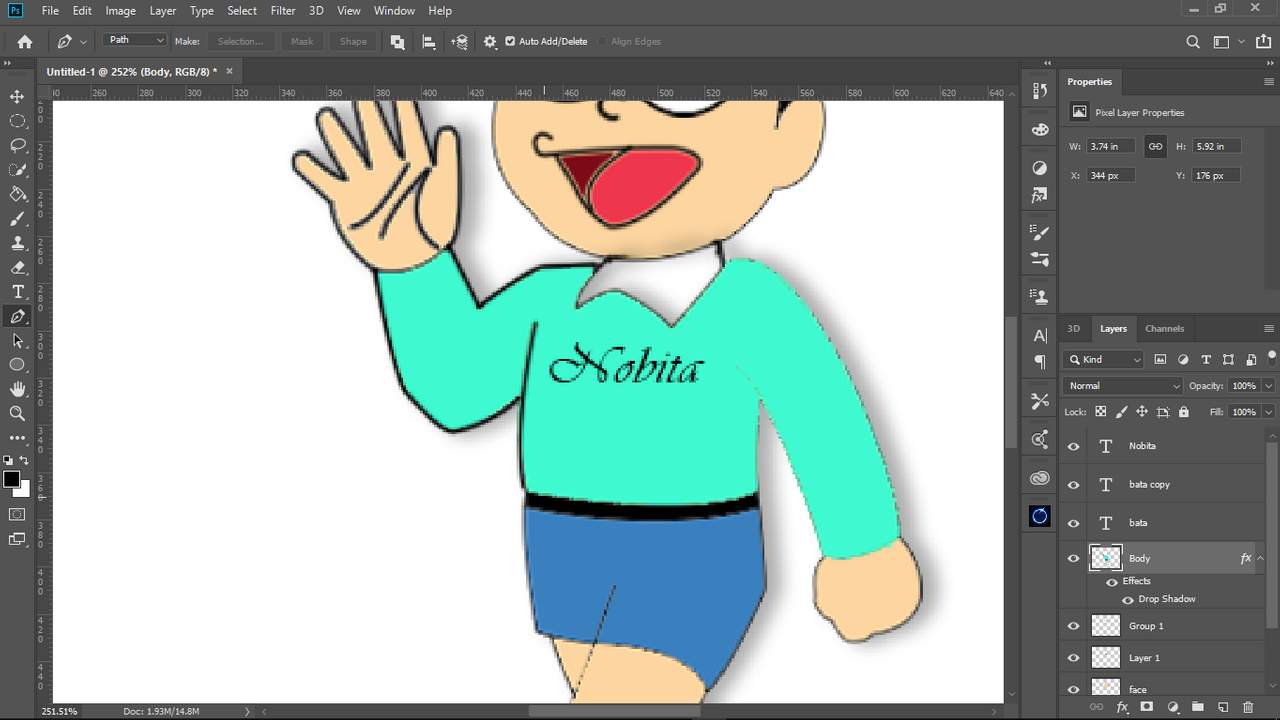This screenshot has width=1280, height=720.
Task: Open the Character panel icon
Action: (1040, 336)
